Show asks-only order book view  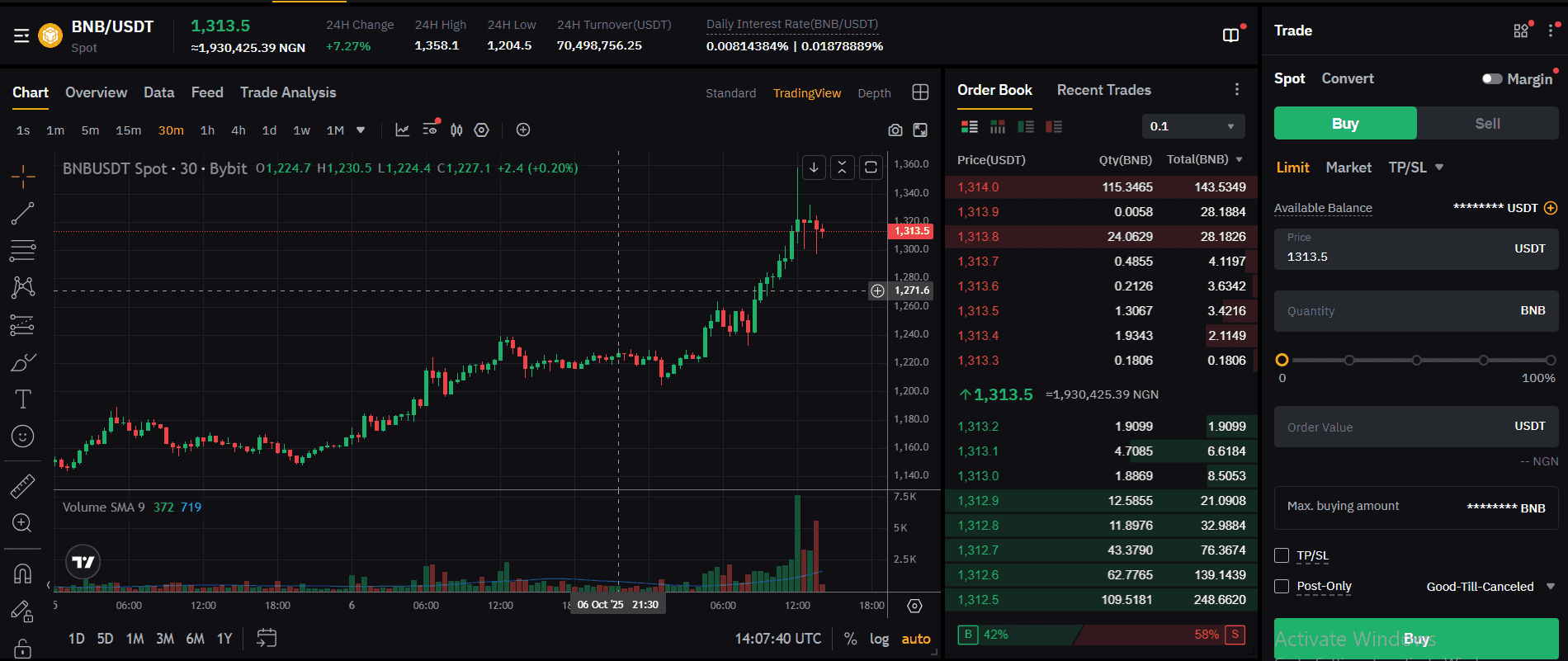click(x=1054, y=126)
